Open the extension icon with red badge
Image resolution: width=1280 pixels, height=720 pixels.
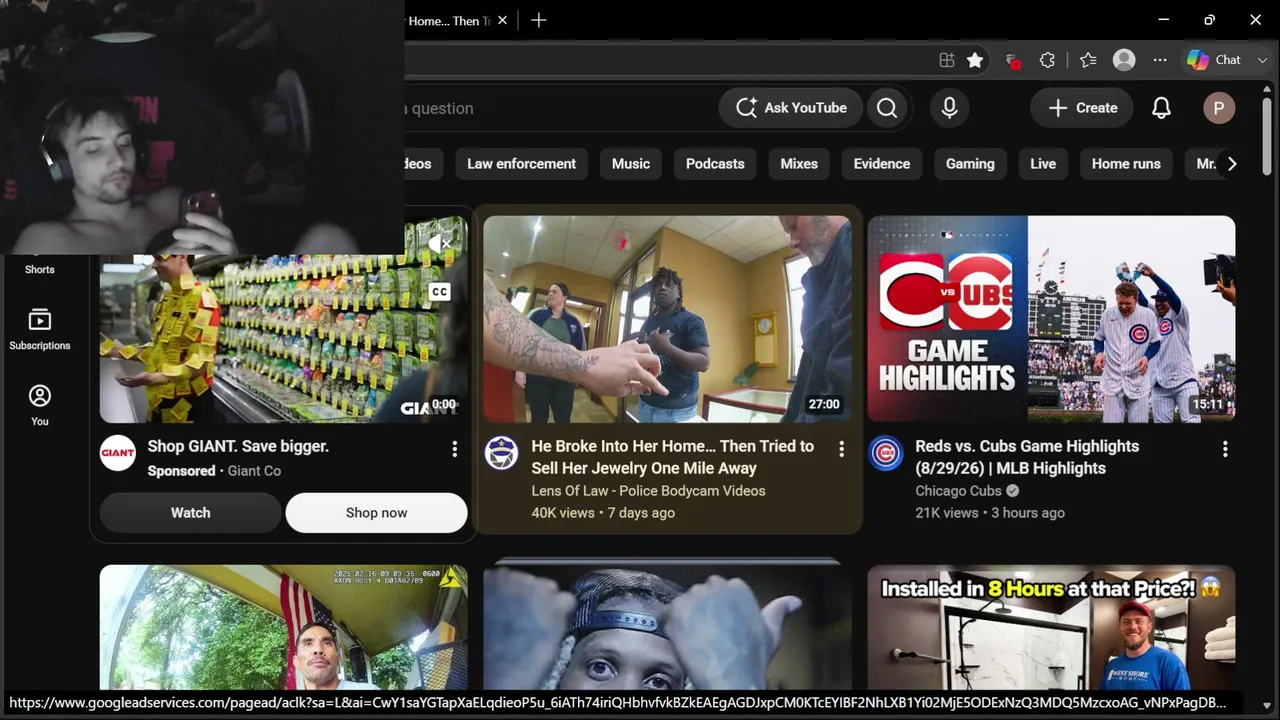click(1012, 60)
